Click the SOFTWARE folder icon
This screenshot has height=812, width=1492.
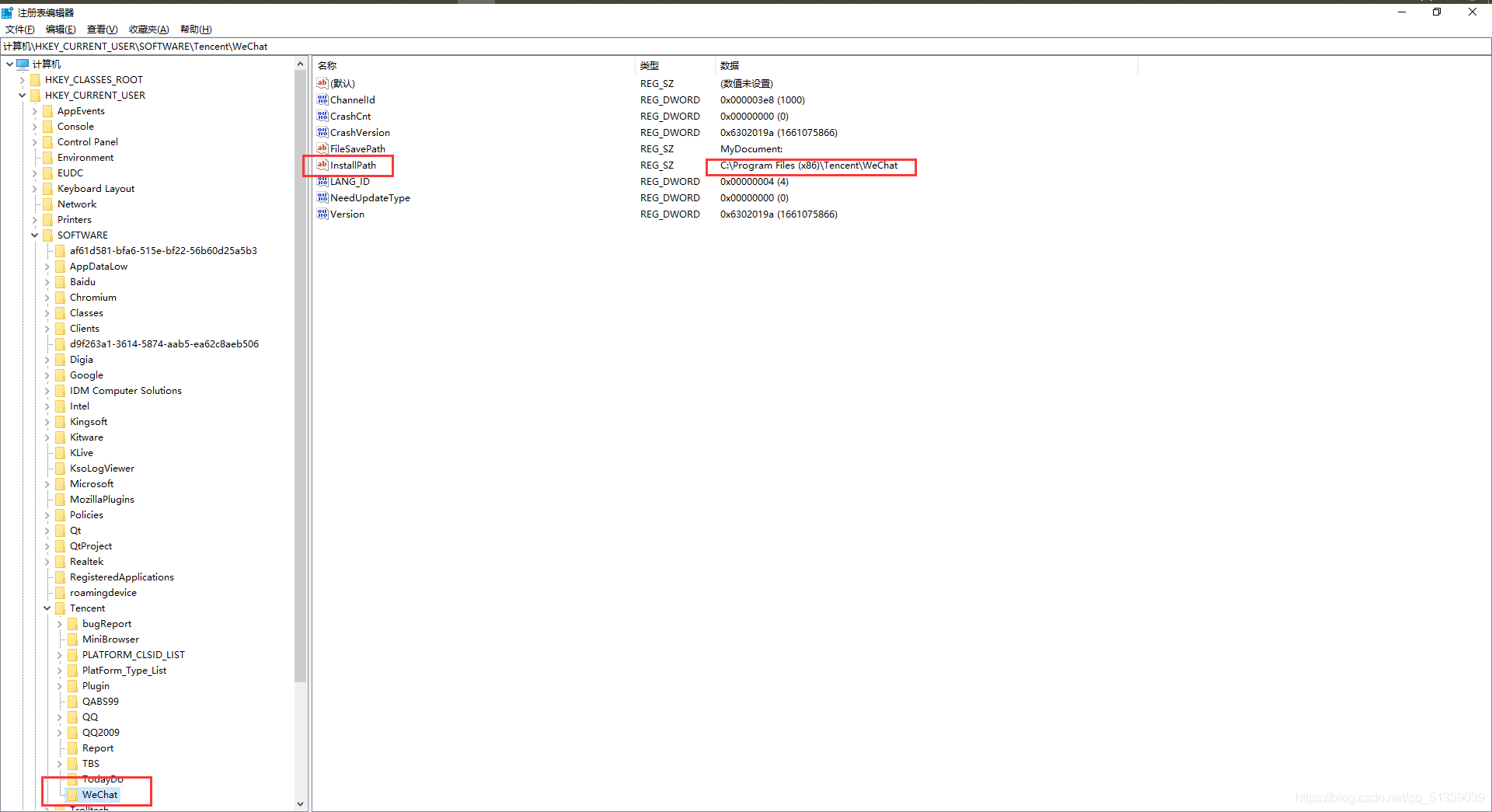click(47, 235)
